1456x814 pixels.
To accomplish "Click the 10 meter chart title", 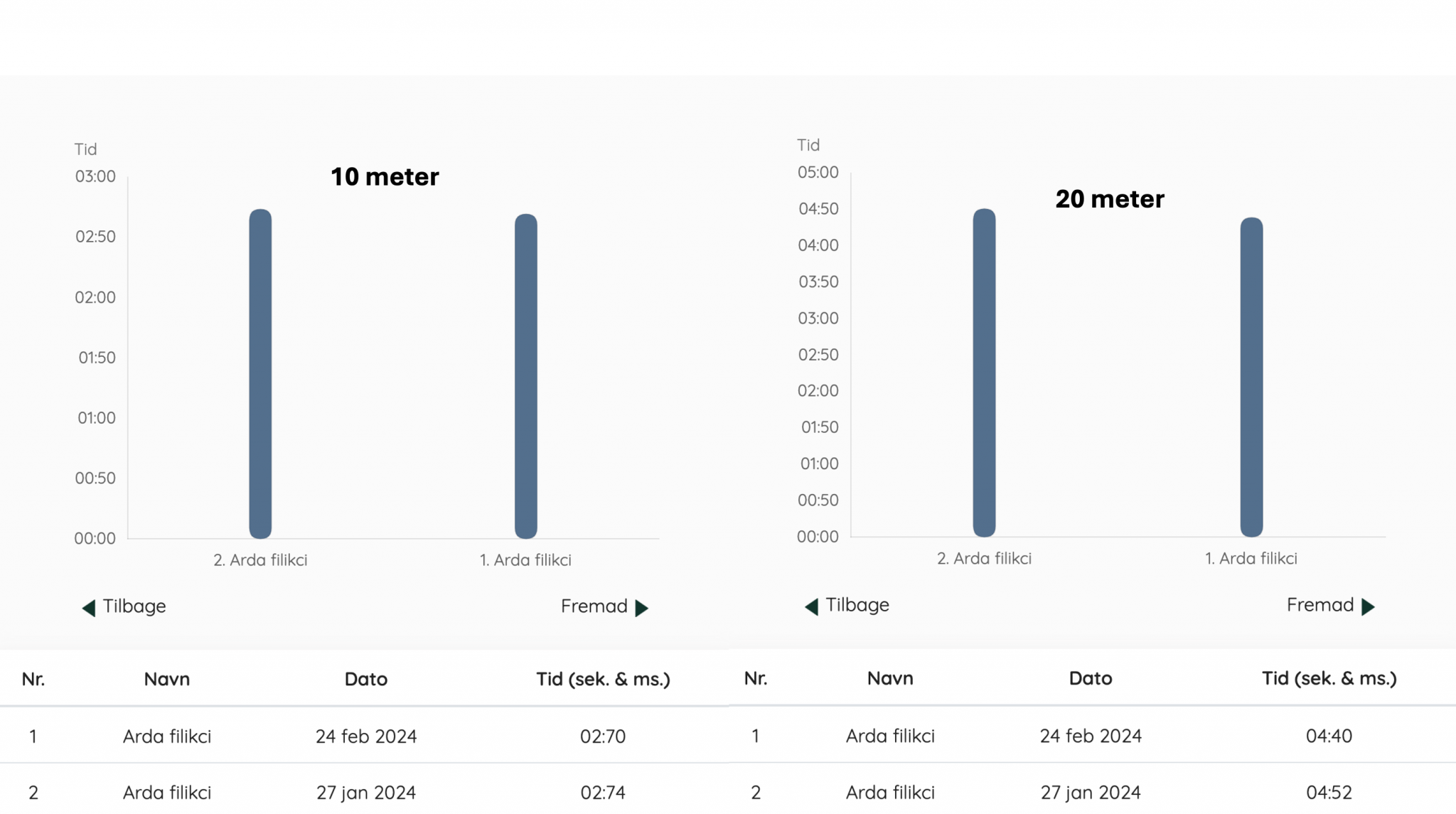I will pos(385,176).
